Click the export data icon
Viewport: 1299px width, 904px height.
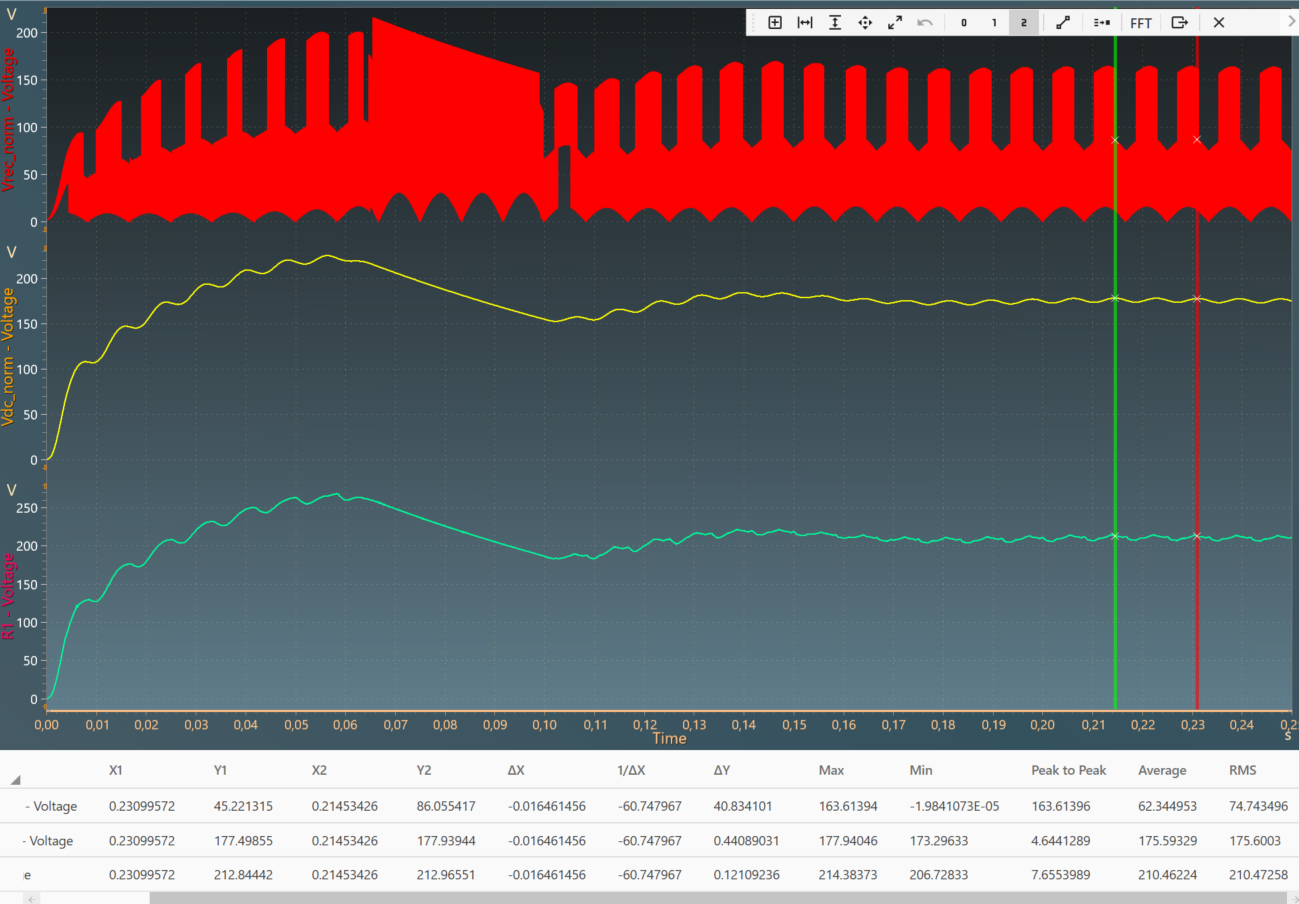(x=1180, y=23)
